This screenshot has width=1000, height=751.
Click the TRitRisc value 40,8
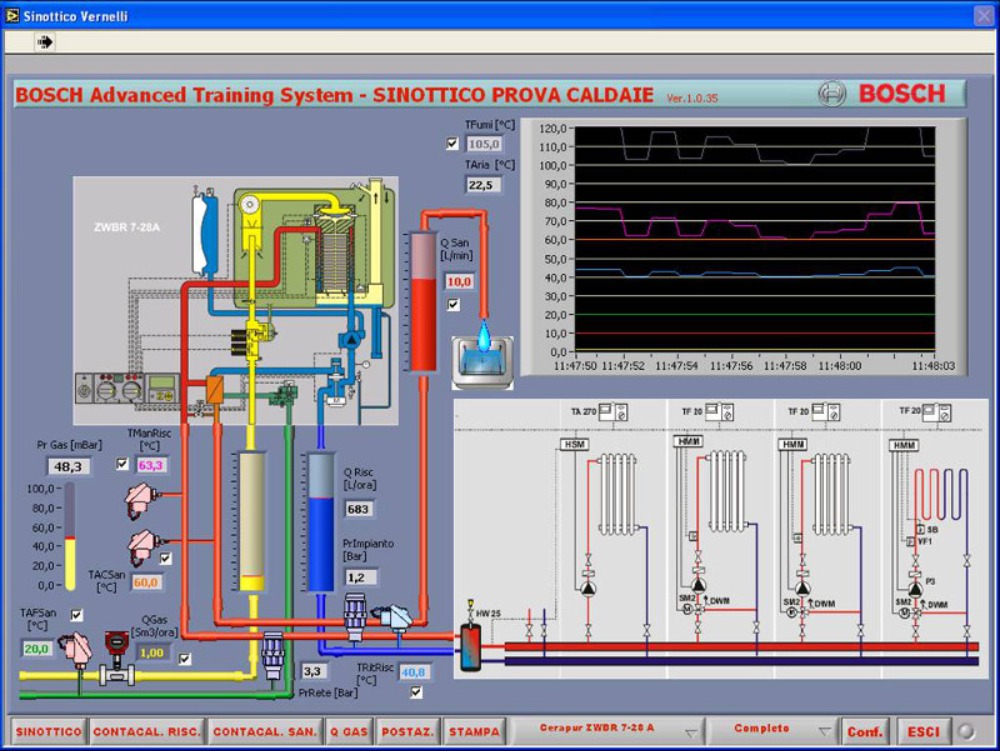pyautogui.click(x=414, y=672)
